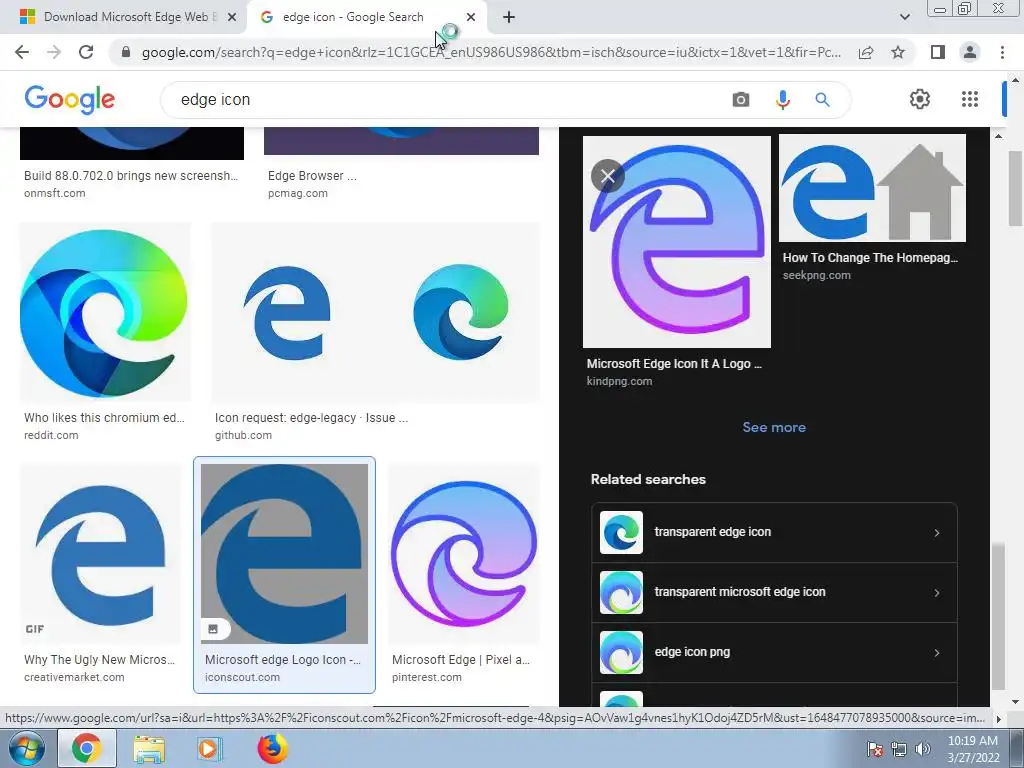Click the seekpng.com source label
The width and height of the screenshot is (1024, 768).
pyautogui.click(x=816, y=276)
